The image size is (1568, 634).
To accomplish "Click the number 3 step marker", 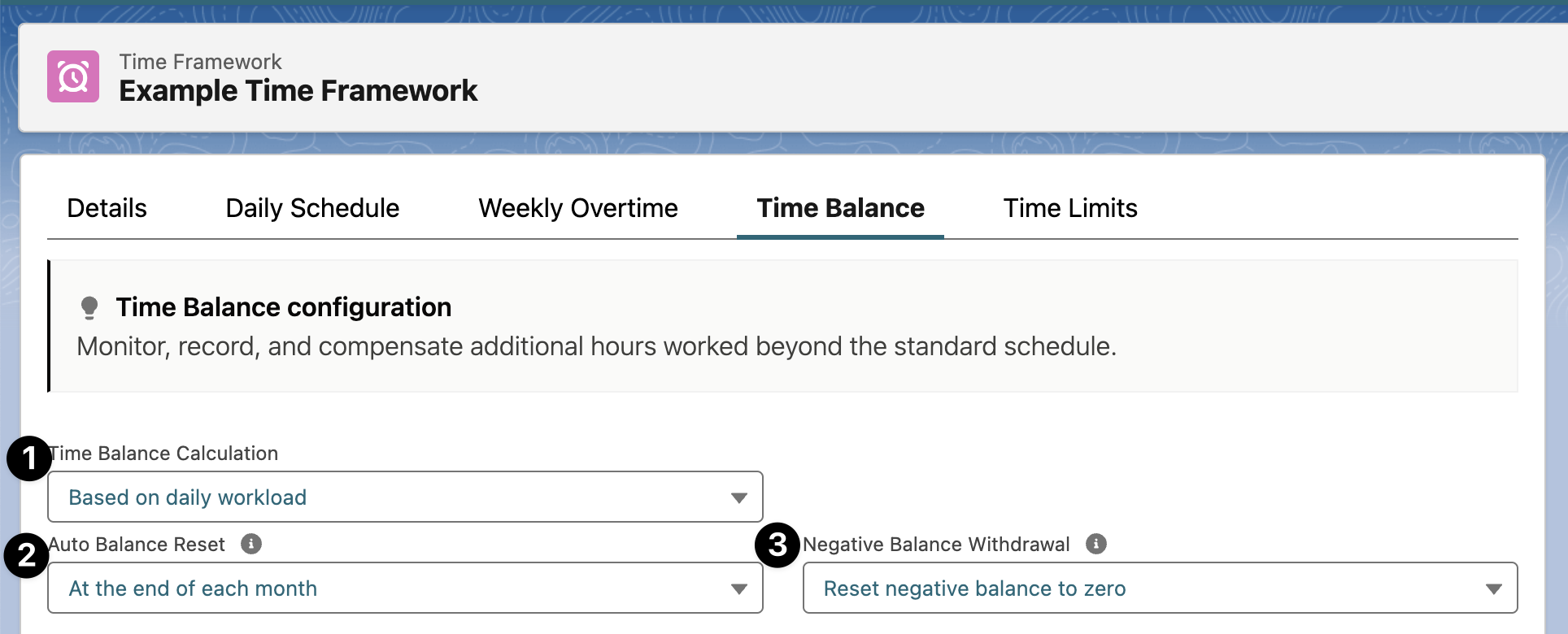I will (x=777, y=545).
